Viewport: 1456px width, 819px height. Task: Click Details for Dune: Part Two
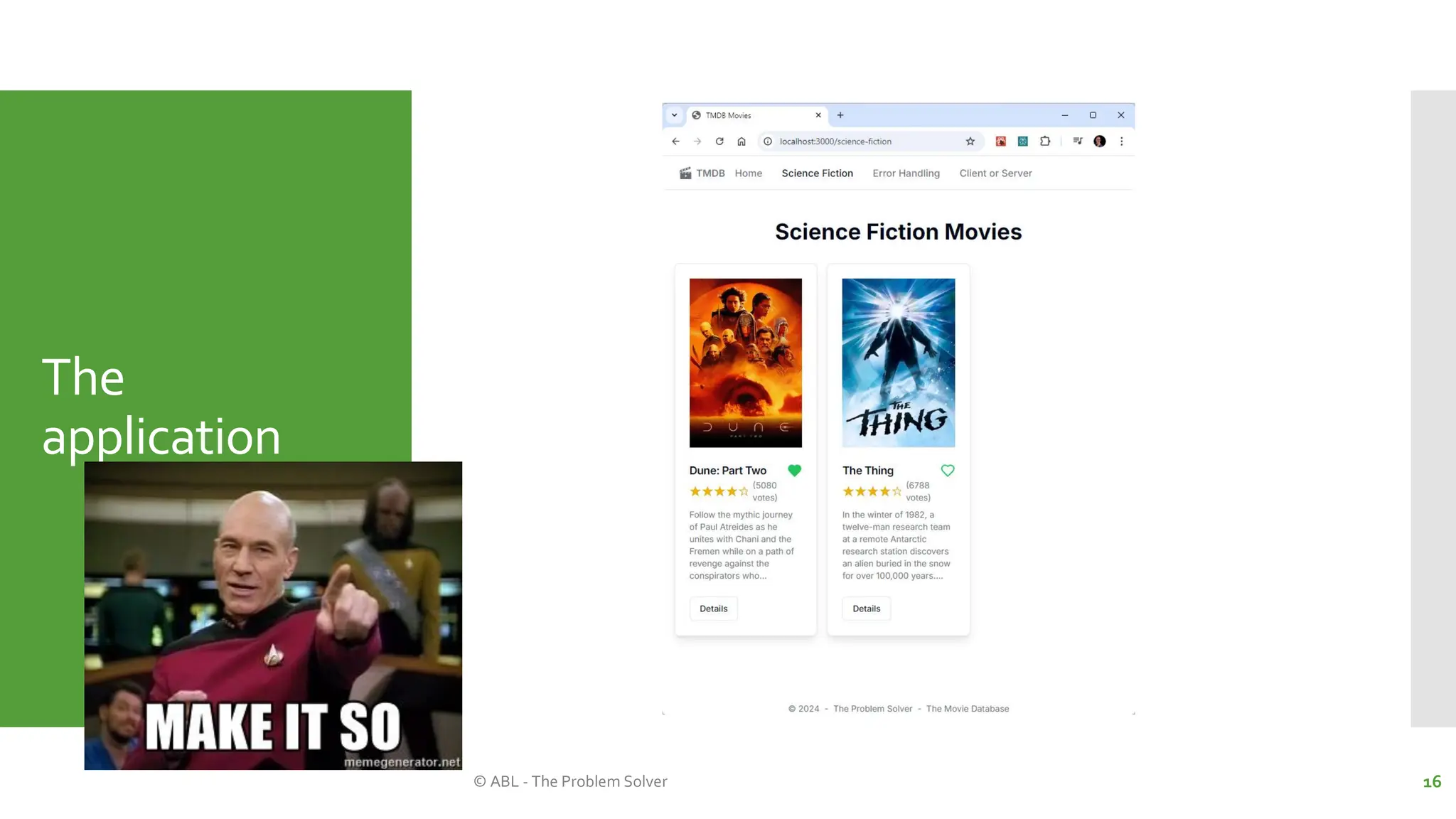(713, 609)
